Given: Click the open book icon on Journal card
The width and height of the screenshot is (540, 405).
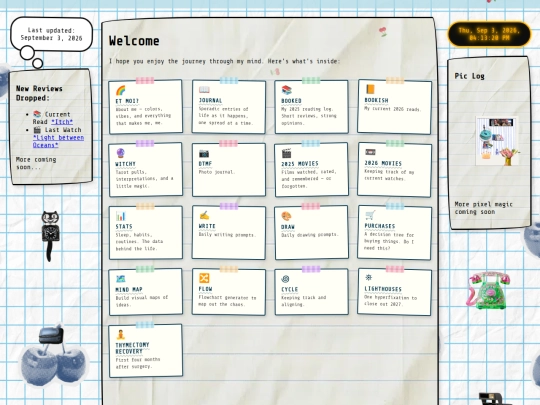Looking at the screenshot, I should (204, 90).
